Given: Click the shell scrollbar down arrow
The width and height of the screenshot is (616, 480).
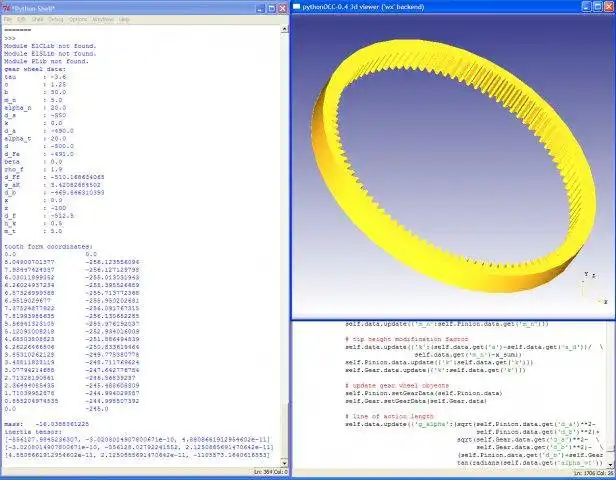Looking at the screenshot, I should click(x=284, y=463).
